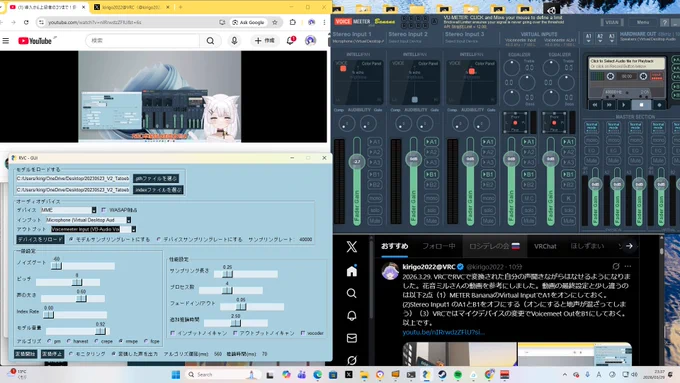Open the X search magnifier in sidebar
Image resolution: width=680 pixels, height=383 pixels.
pyautogui.click(x=352, y=293)
